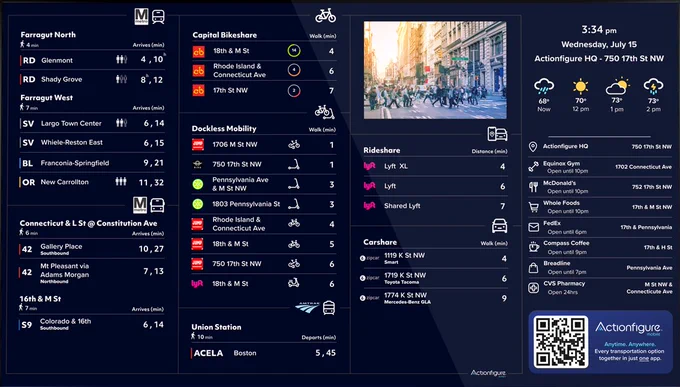This screenshot has height=387, width=680.
Task: Click the pharmacy icon for CVS Pharmacy
Action: [533, 288]
